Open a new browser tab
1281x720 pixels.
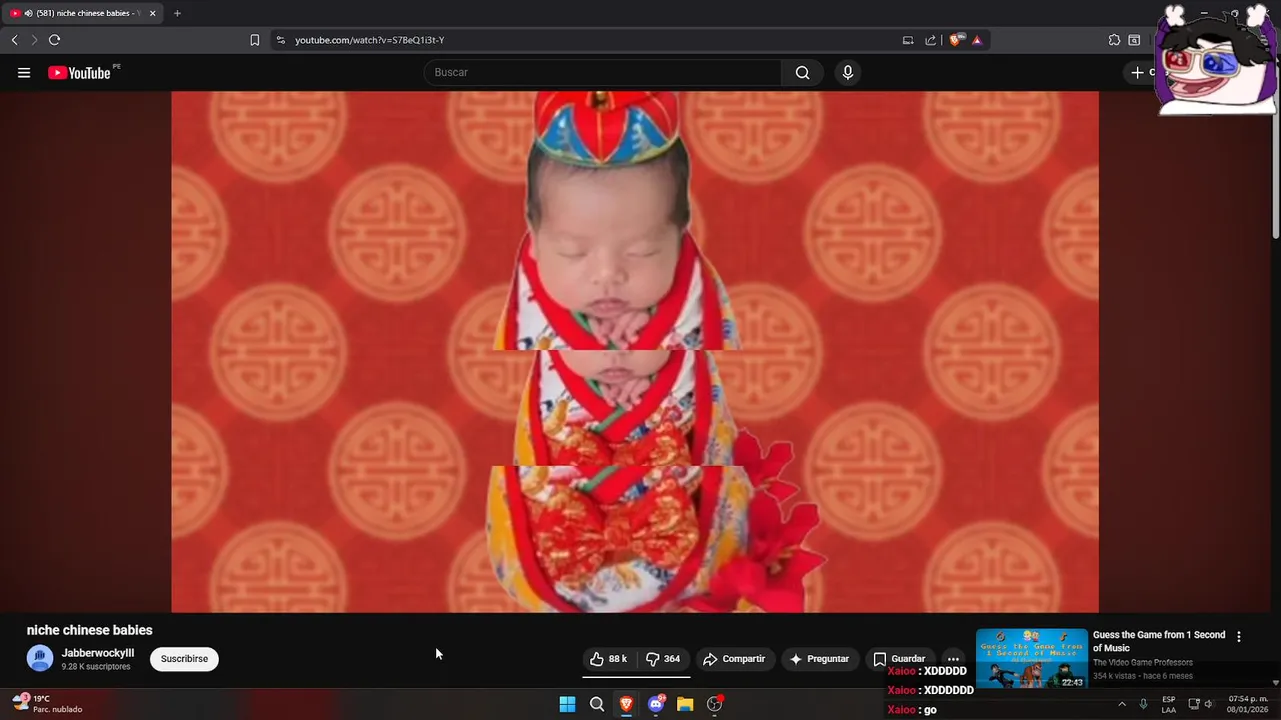click(177, 13)
